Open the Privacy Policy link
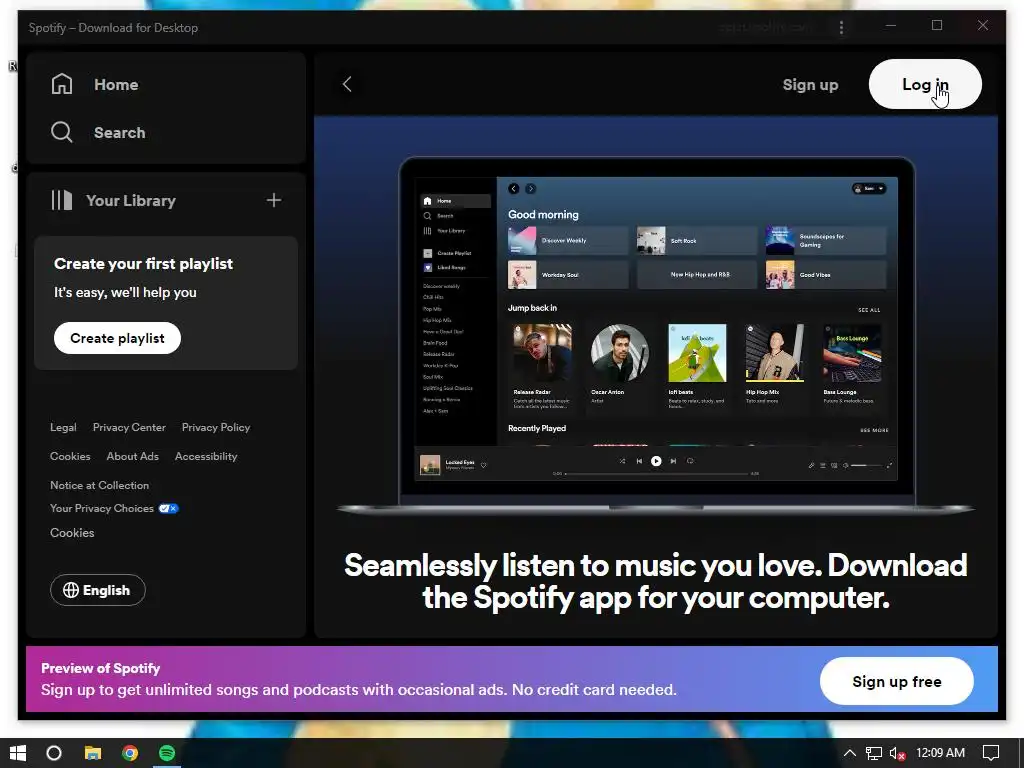The image size is (1024, 768). pyautogui.click(x=216, y=427)
